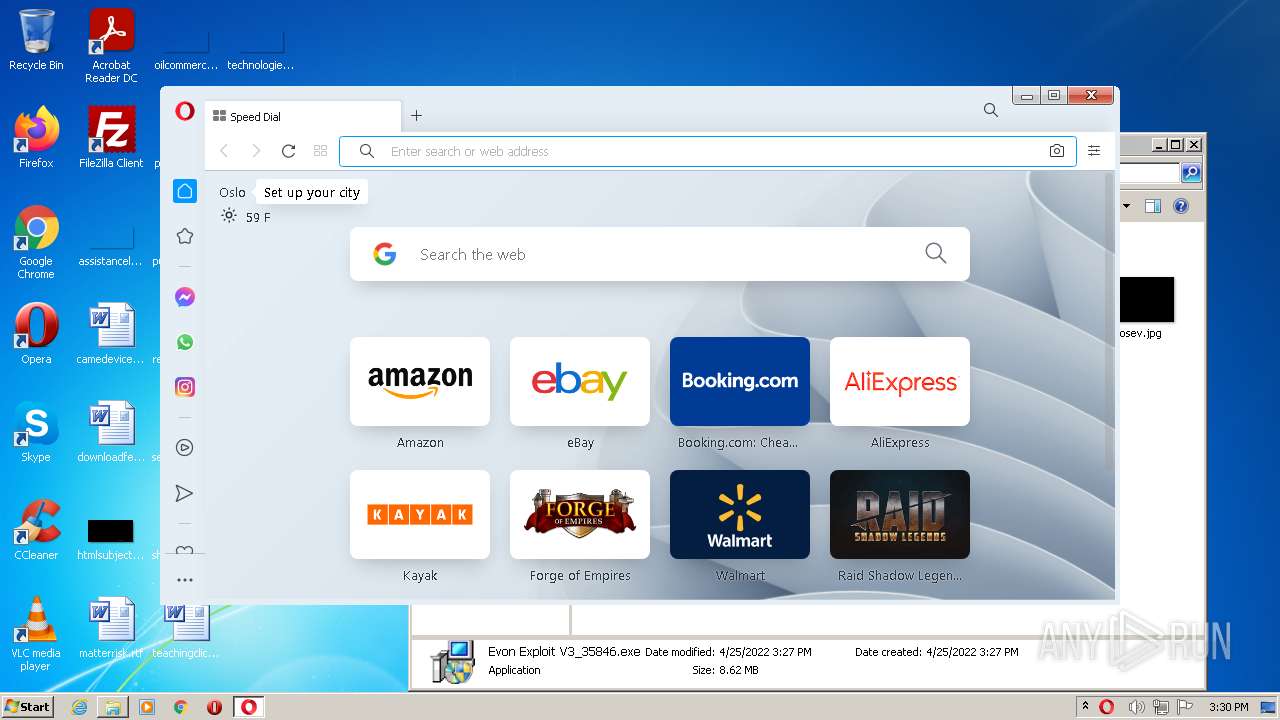The image size is (1280, 720).
Task: Open Messenger in Opera sidebar
Action: tap(185, 297)
